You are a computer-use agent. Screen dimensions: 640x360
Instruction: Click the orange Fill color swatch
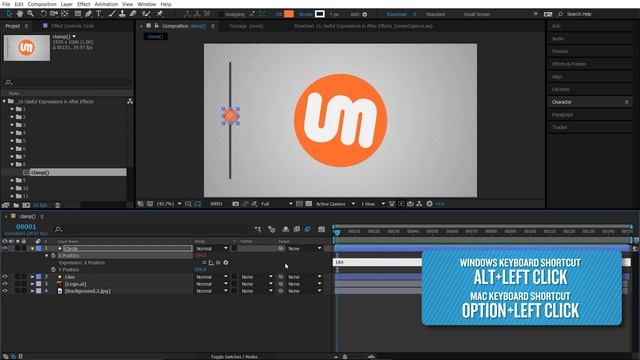289,14
